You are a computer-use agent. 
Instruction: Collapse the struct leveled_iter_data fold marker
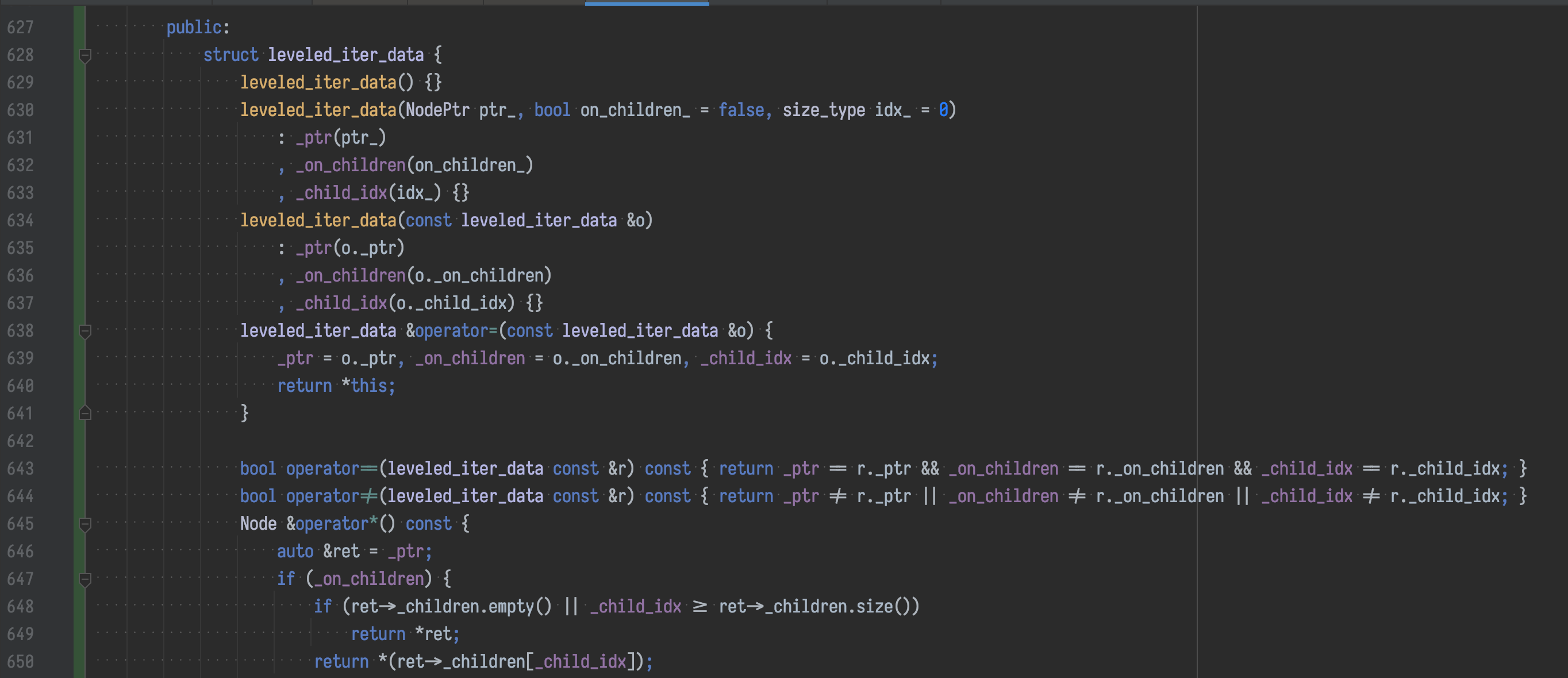click(x=85, y=55)
